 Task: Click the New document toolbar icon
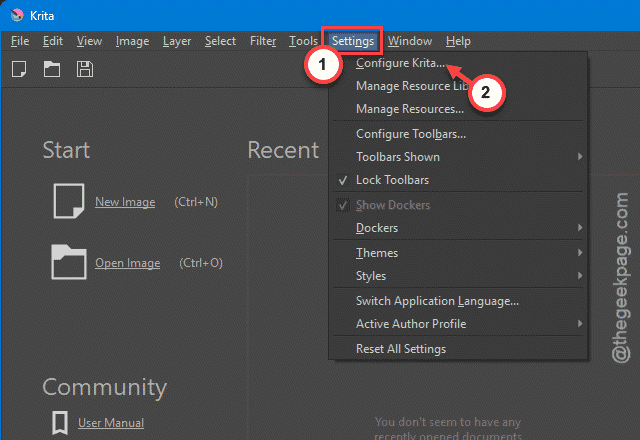click(x=19, y=69)
